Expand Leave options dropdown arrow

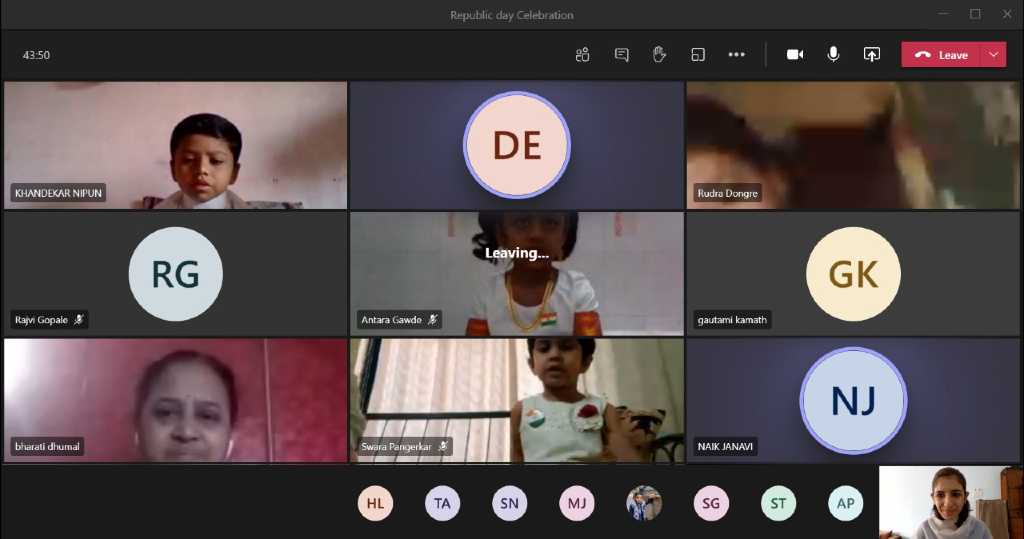click(993, 55)
